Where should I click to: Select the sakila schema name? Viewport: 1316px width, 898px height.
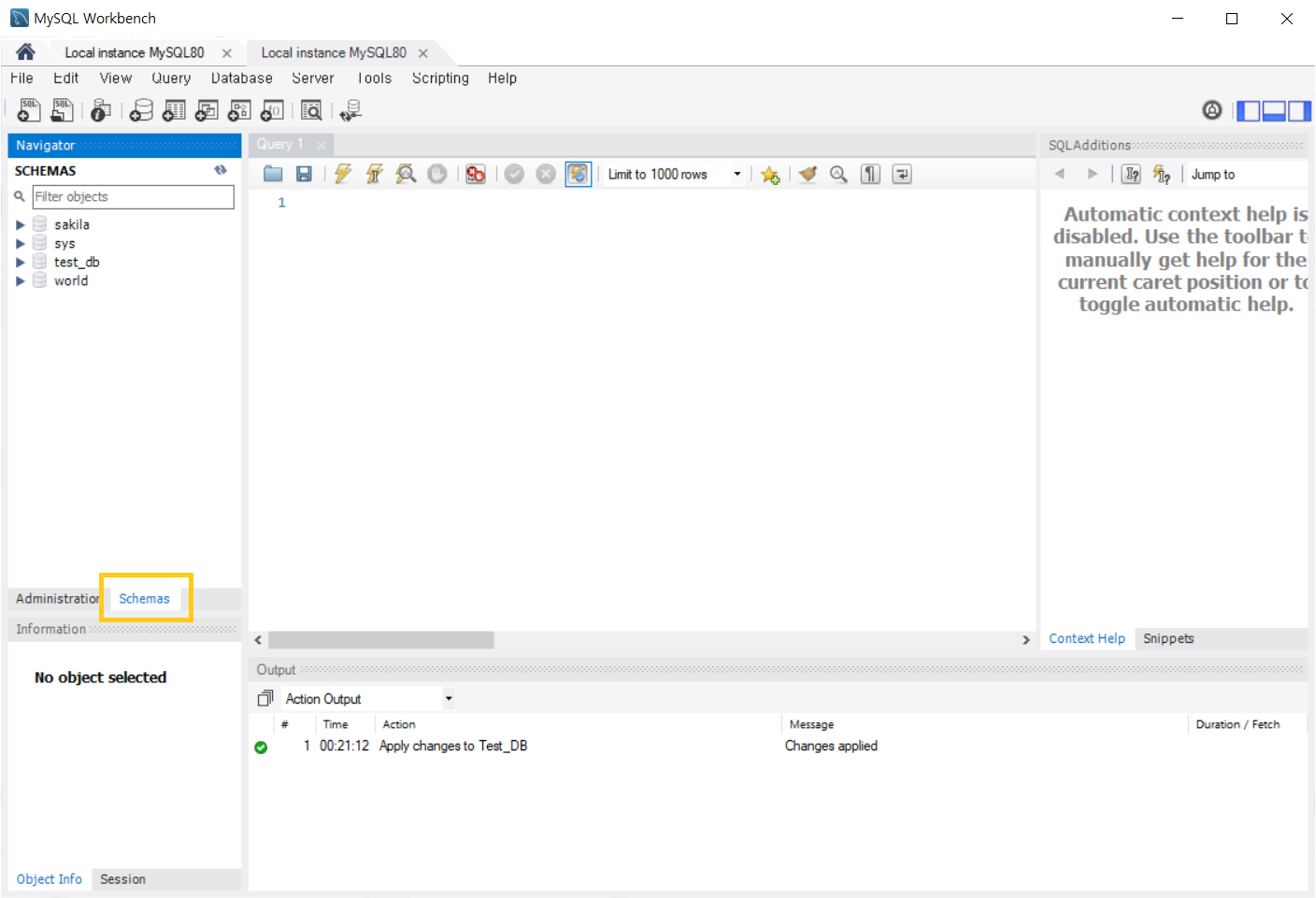72,224
